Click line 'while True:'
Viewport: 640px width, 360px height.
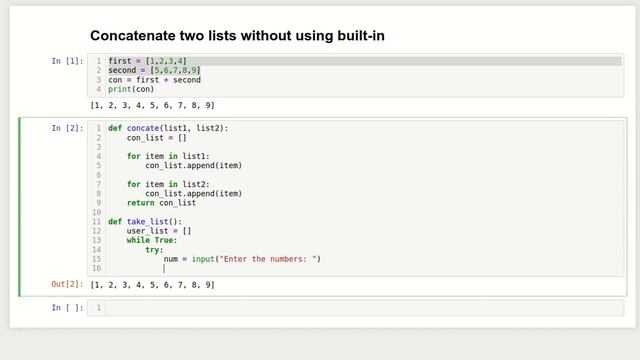(x=152, y=240)
